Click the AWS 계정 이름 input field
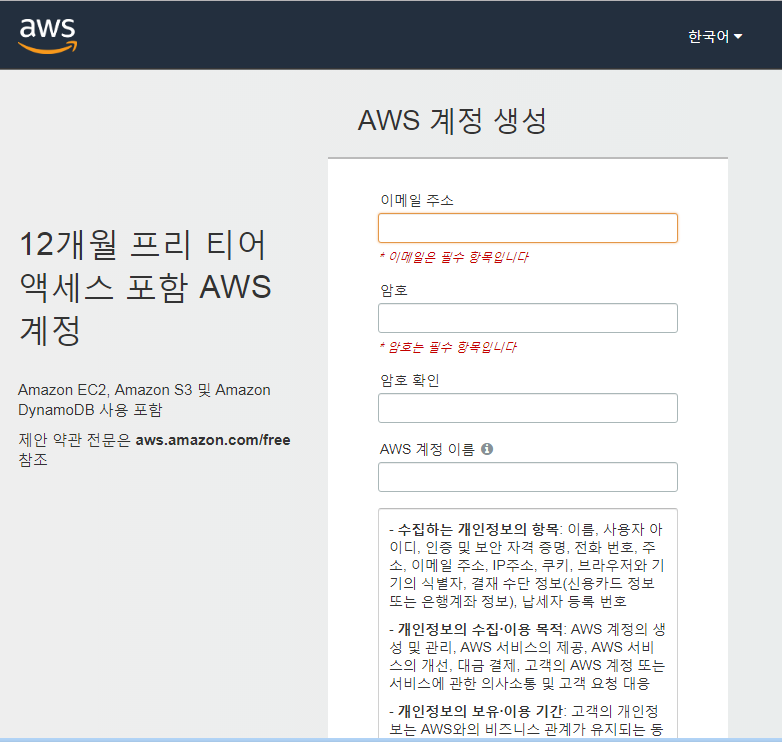782x742 pixels. 528,477
